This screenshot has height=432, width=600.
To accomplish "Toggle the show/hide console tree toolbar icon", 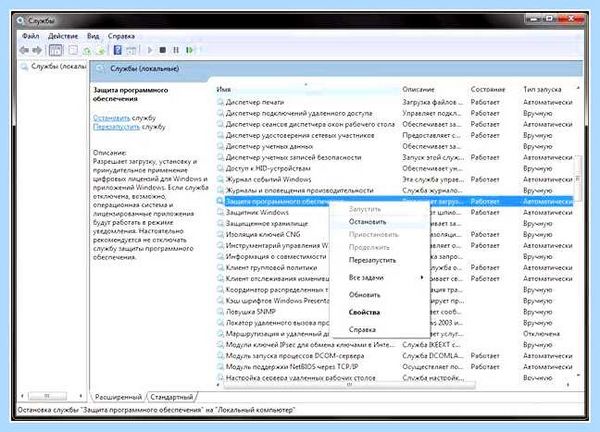I will (x=55, y=50).
